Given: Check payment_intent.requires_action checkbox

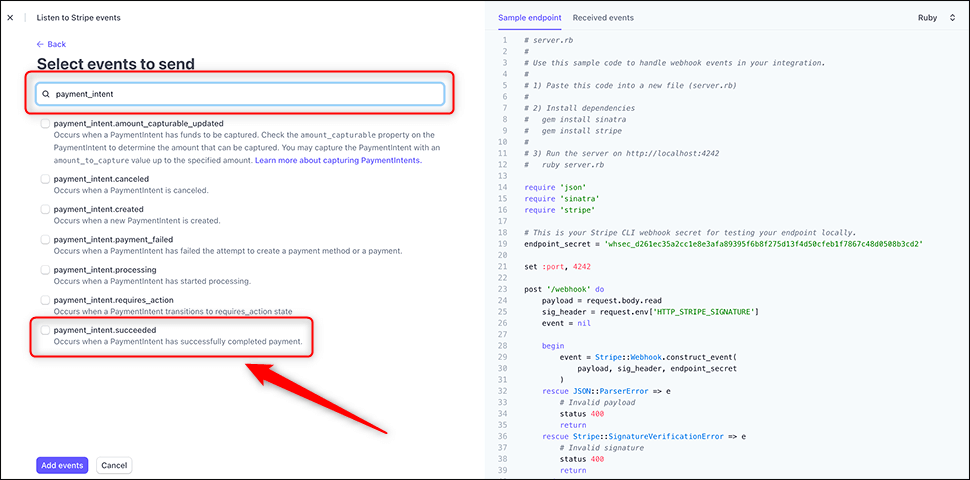Looking at the screenshot, I should pyautogui.click(x=45, y=300).
